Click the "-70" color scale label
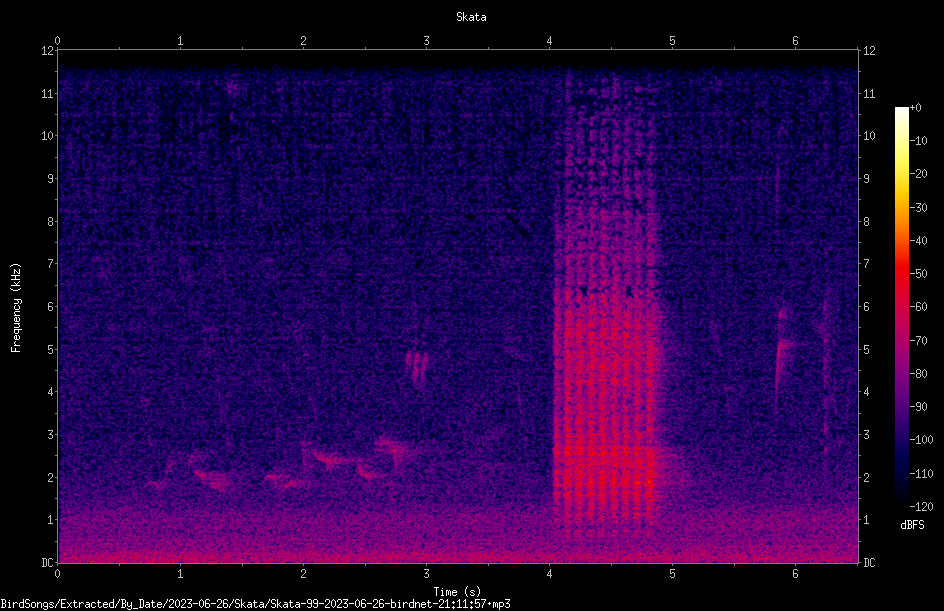 click(918, 341)
